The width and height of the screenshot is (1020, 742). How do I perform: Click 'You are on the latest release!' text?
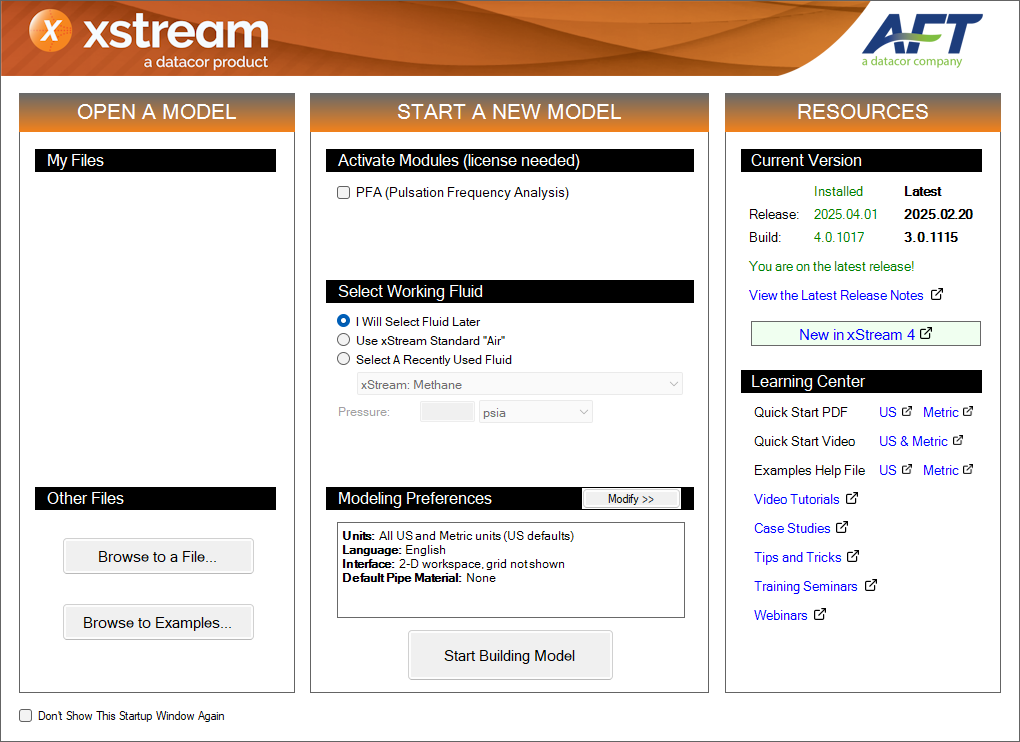point(831,267)
